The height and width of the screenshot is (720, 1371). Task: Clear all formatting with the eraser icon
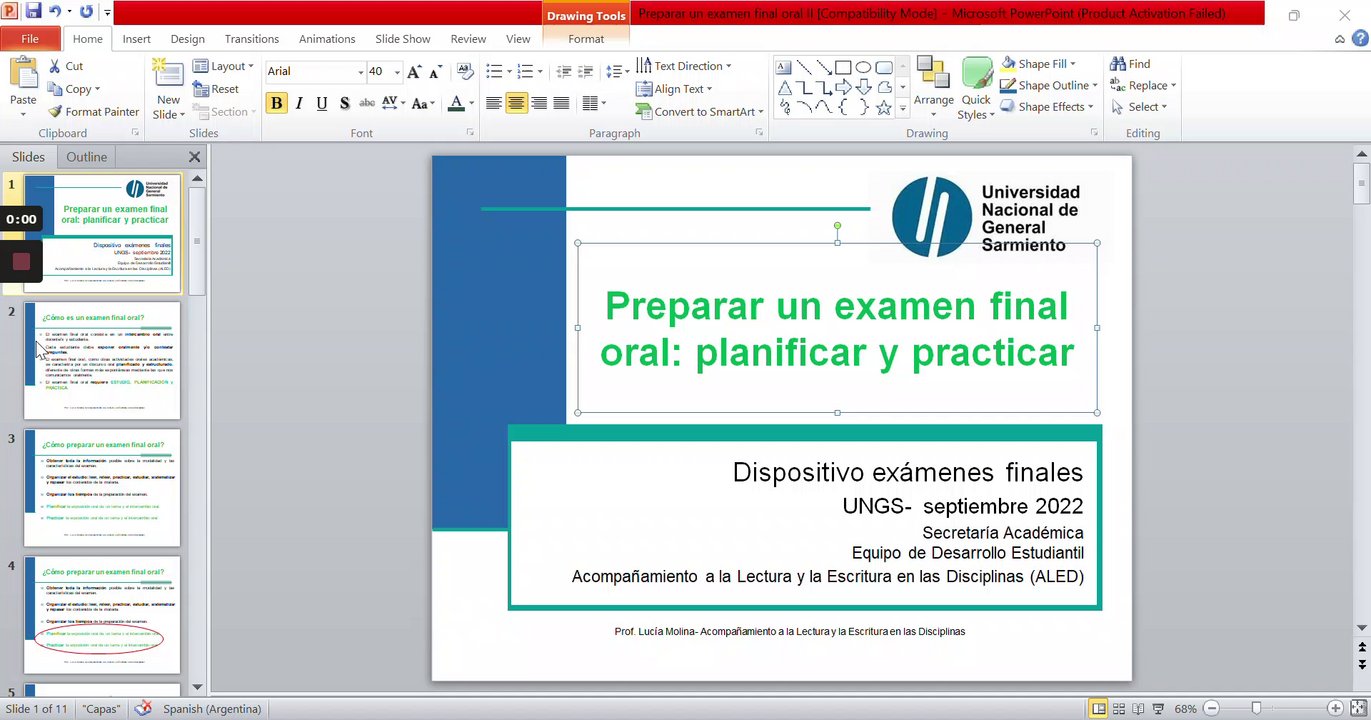(465, 72)
